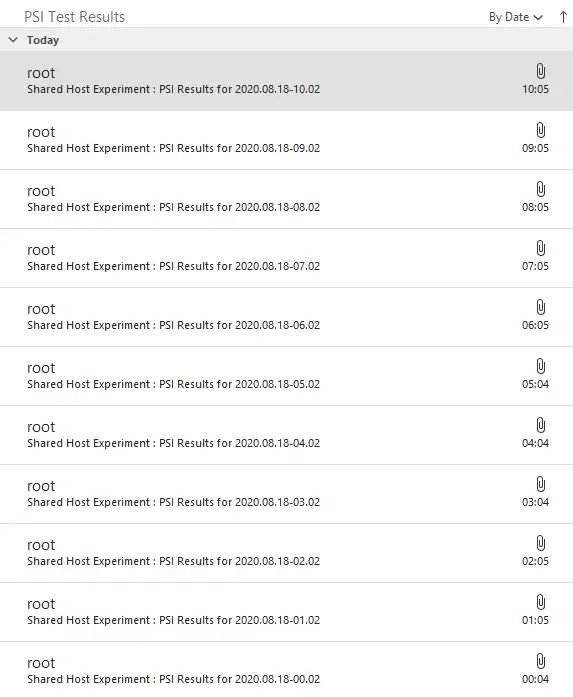Collapse the Today group chevron
573x697 pixels.
pyautogui.click(x=13, y=40)
